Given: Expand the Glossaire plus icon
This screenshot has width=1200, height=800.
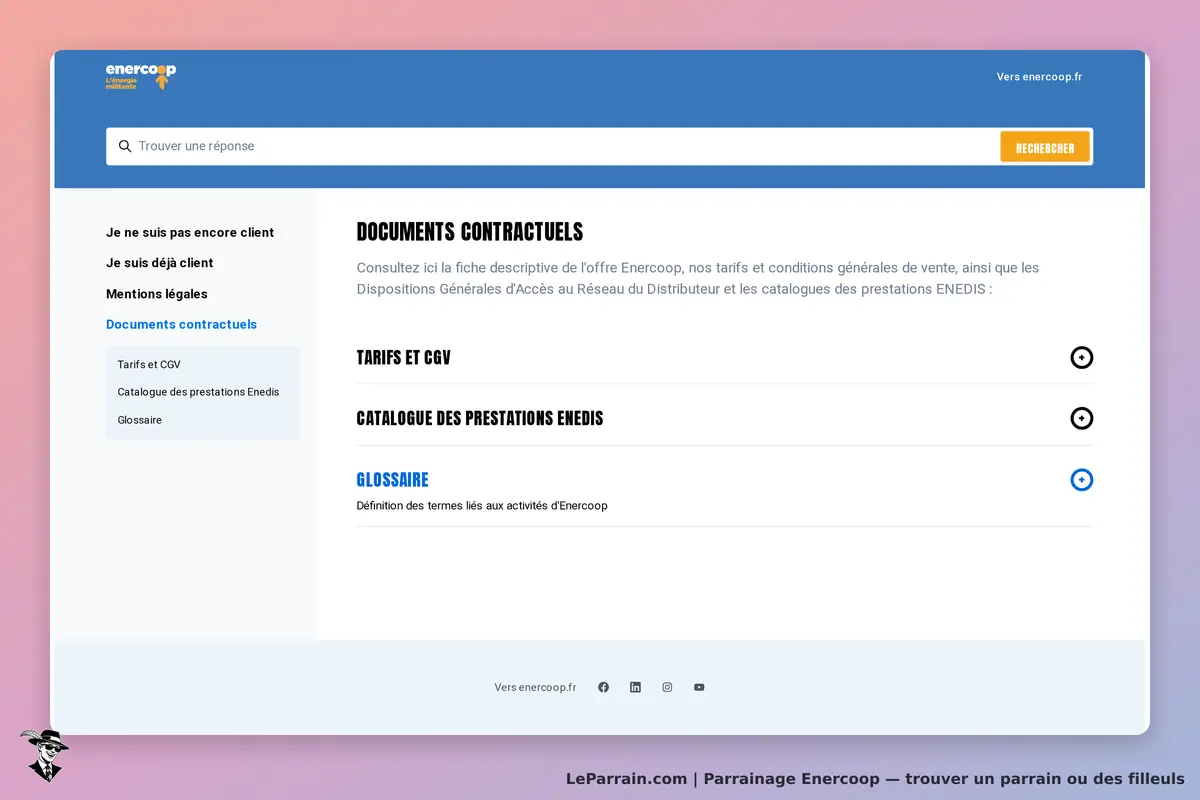Looking at the screenshot, I should [x=1081, y=480].
